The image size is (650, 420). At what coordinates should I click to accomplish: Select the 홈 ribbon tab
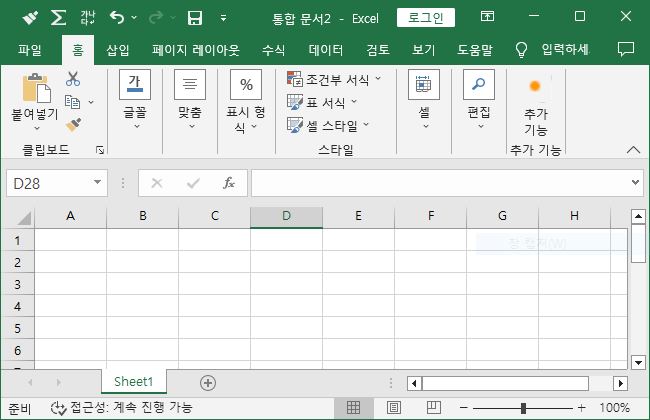pos(78,50)
